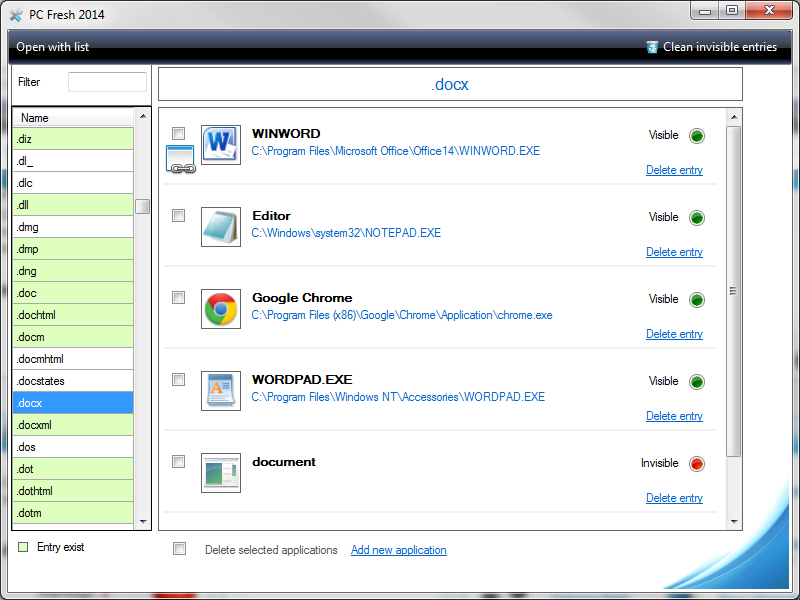Tick the Entry exist checkbox
This screenshot has width=800, height=600.
click(23, 547)
